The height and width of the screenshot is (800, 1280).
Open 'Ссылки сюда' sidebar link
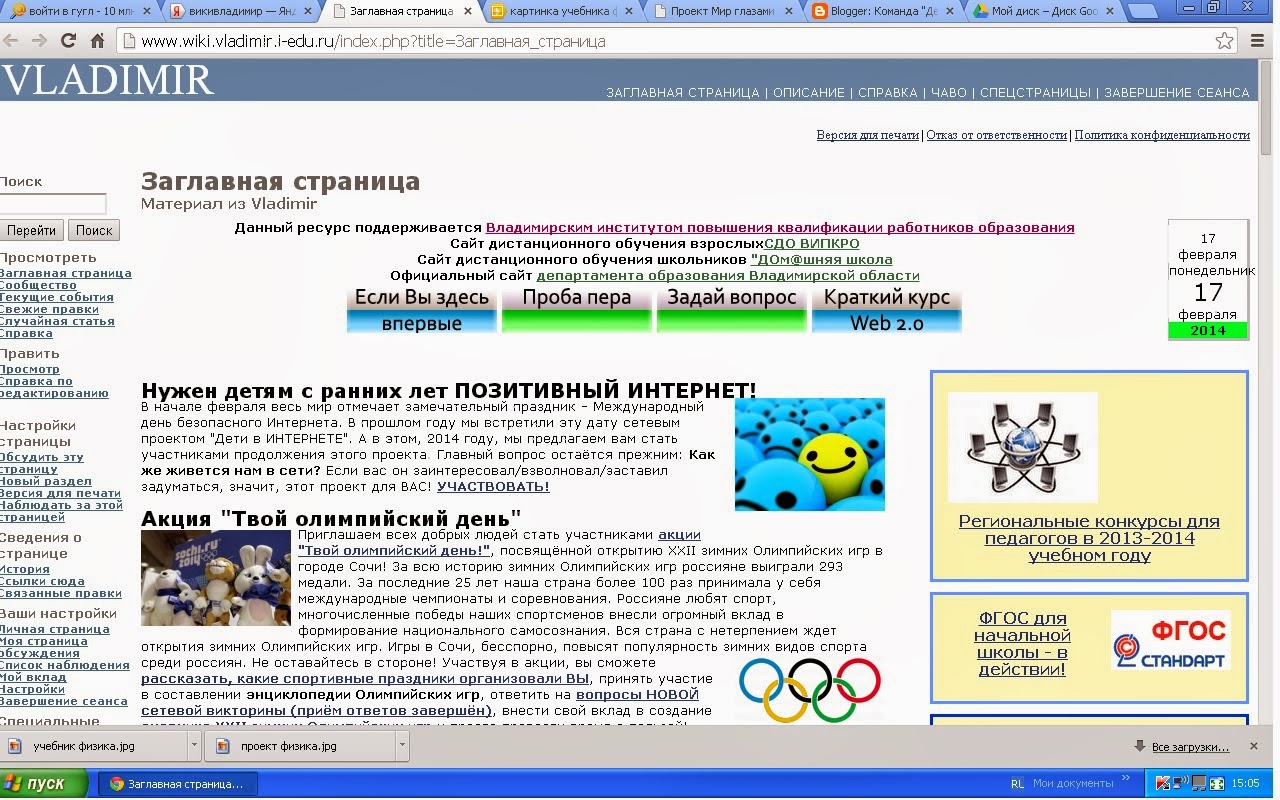[x=42, y=581]
